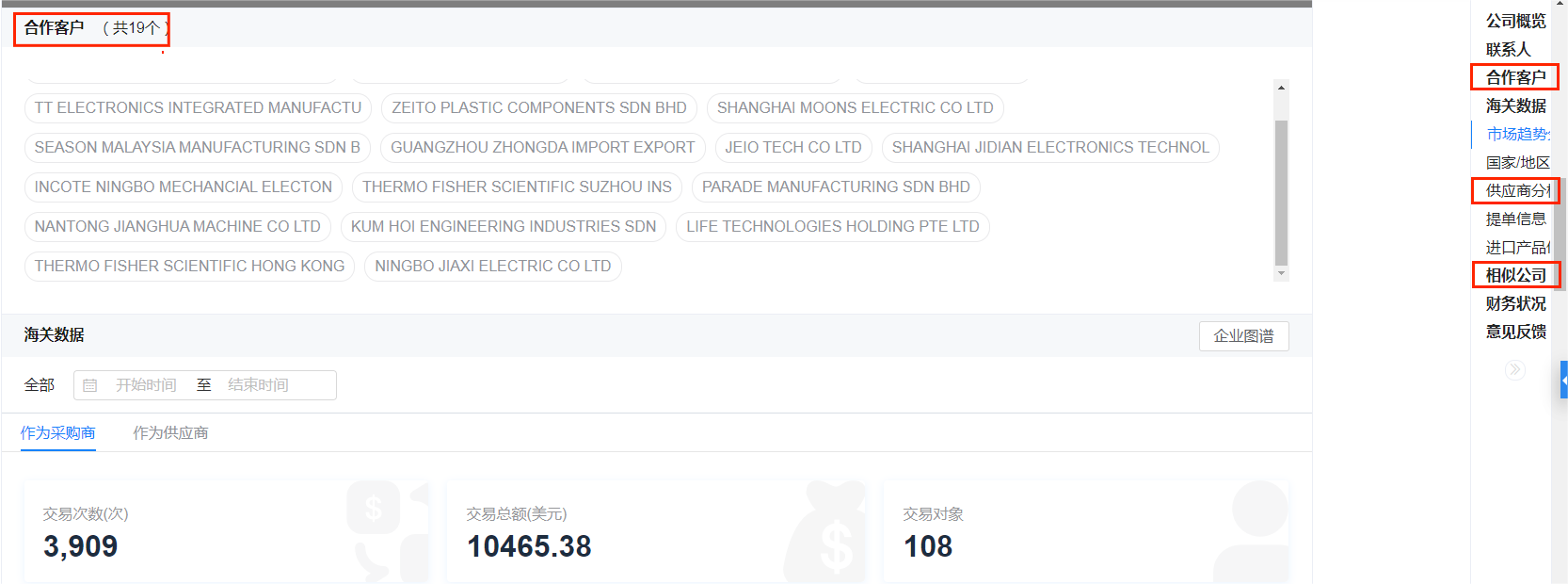Navigate to 意见反馈 in sidebar

(1515, 332)
